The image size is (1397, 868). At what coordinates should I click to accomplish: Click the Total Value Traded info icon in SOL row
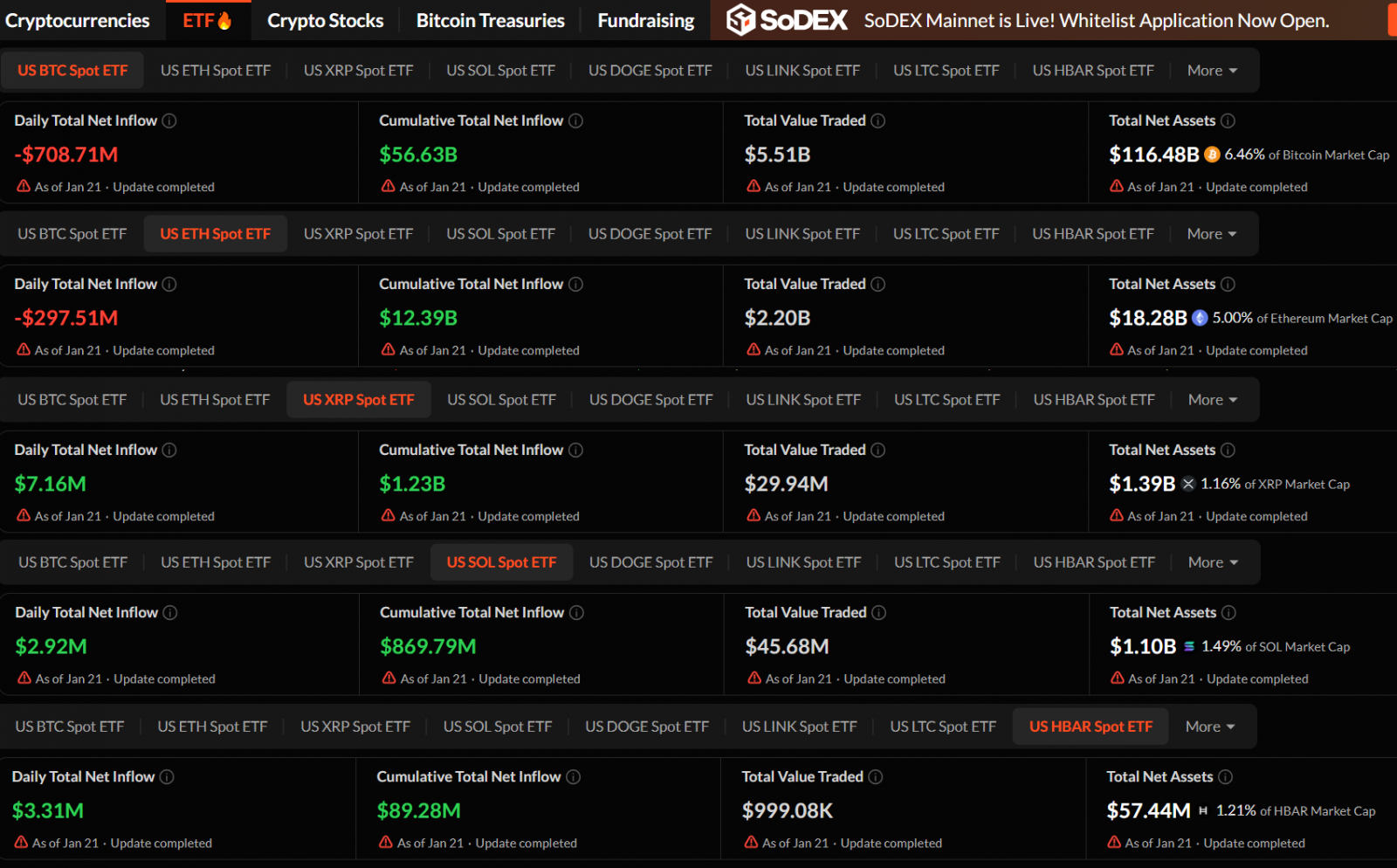pos(878,612)
